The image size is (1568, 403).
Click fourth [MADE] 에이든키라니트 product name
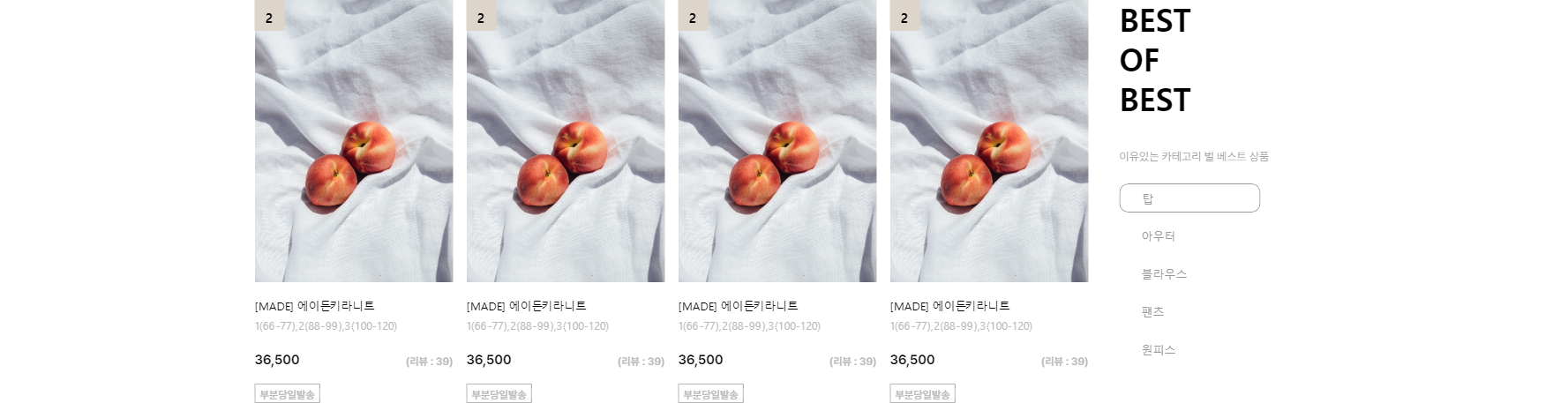(950, 306)
